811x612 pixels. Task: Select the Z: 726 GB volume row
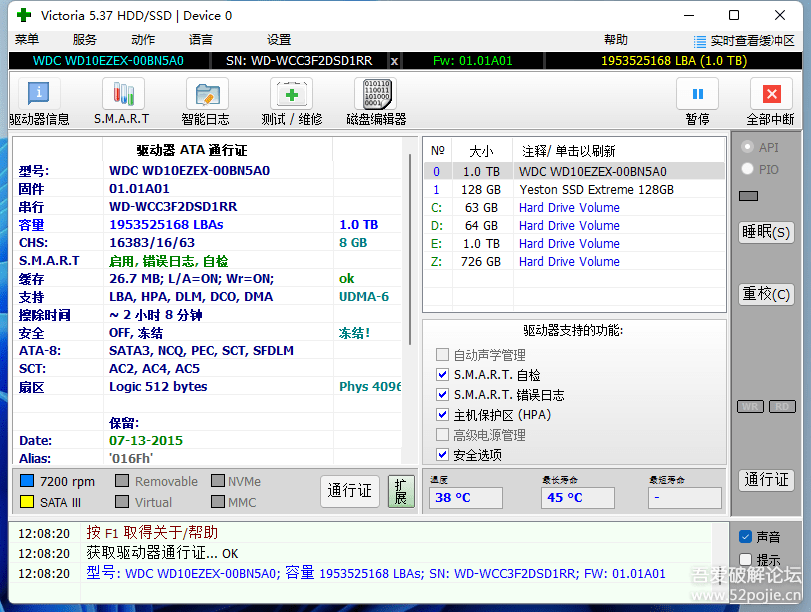[575, 262]
